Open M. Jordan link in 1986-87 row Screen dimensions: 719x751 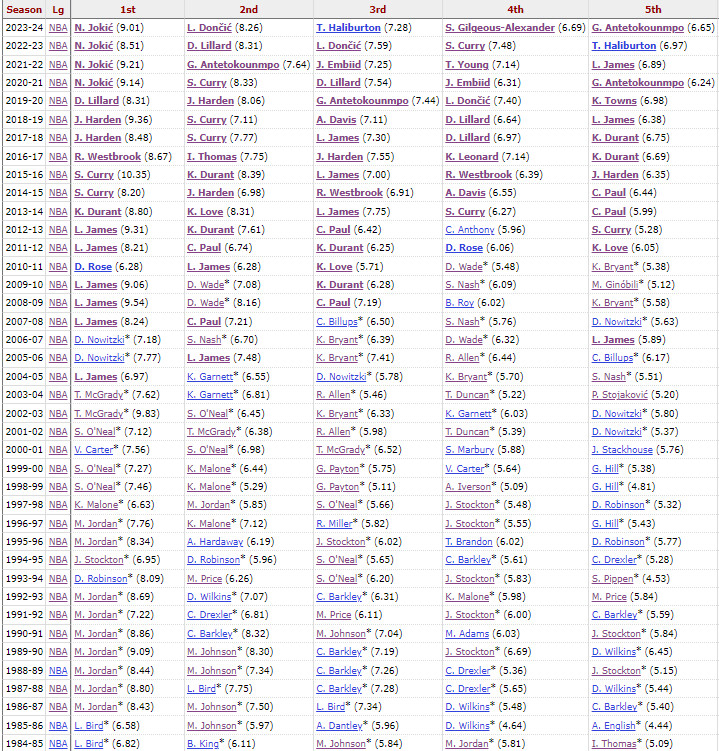click(x=96, y=707)
